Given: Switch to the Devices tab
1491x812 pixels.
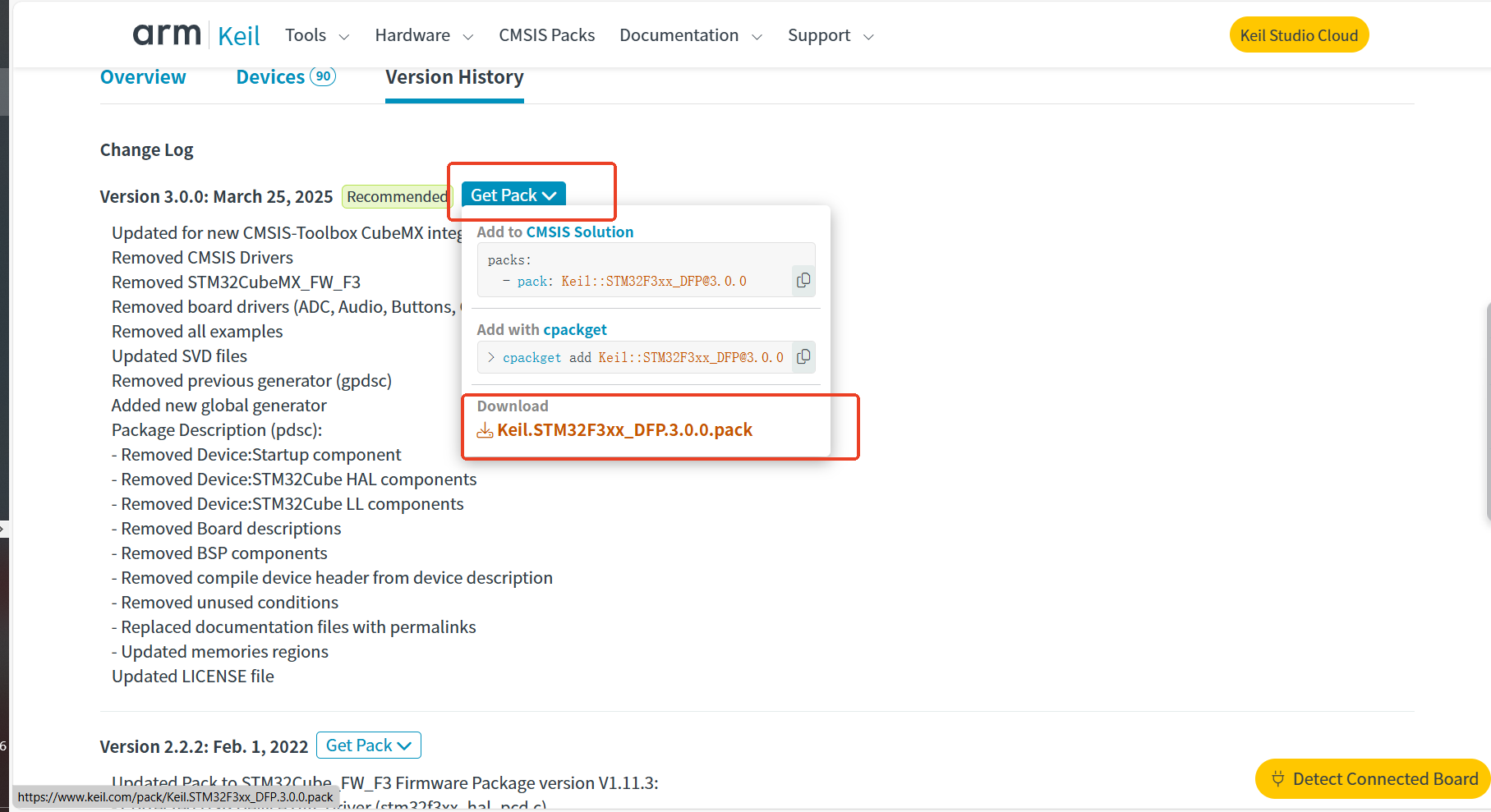Looking at the screenshot, I should point(286,77).
